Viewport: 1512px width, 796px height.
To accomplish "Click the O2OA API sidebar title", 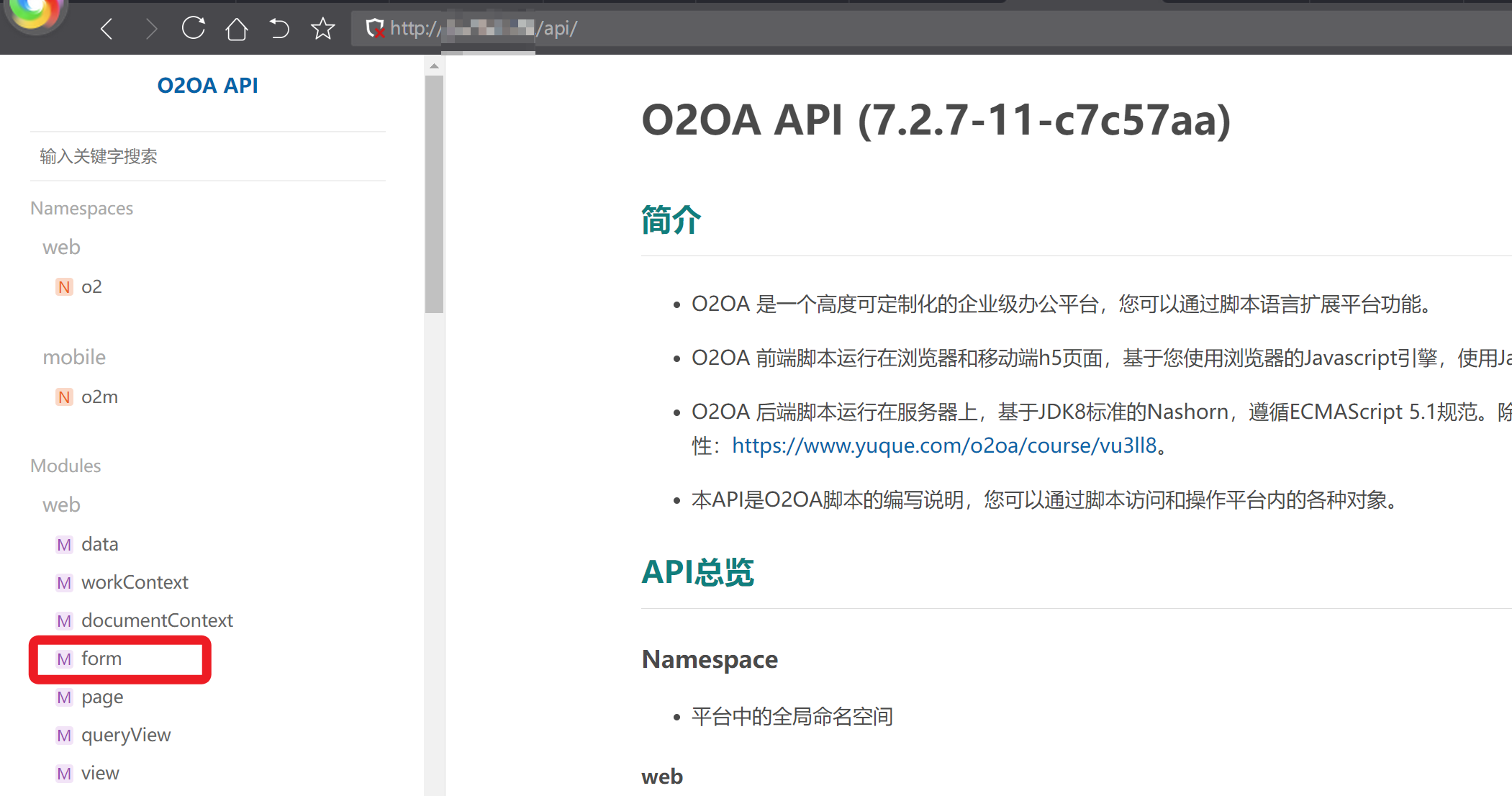I will 207,85.
